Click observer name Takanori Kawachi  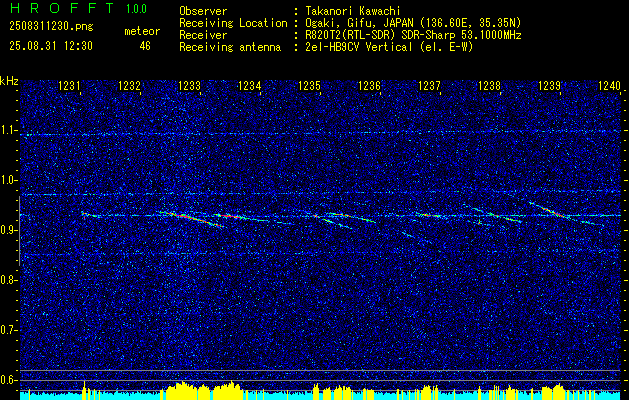pyautogui.click(x=352, y=12)
